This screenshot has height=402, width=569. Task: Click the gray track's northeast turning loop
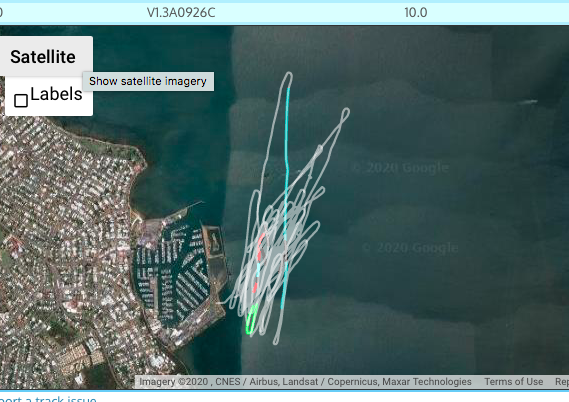point(345,113)
